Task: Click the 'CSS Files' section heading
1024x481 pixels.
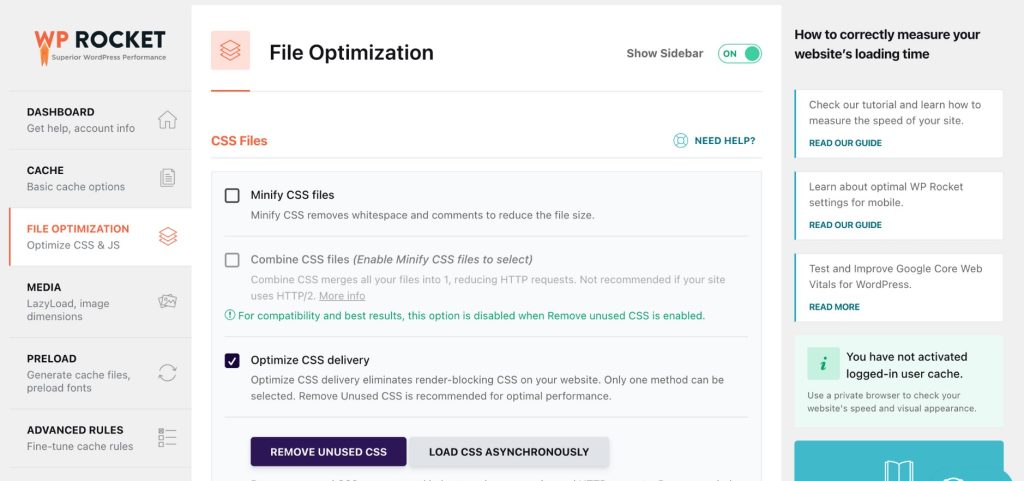Action: click(x=239, y=140)
